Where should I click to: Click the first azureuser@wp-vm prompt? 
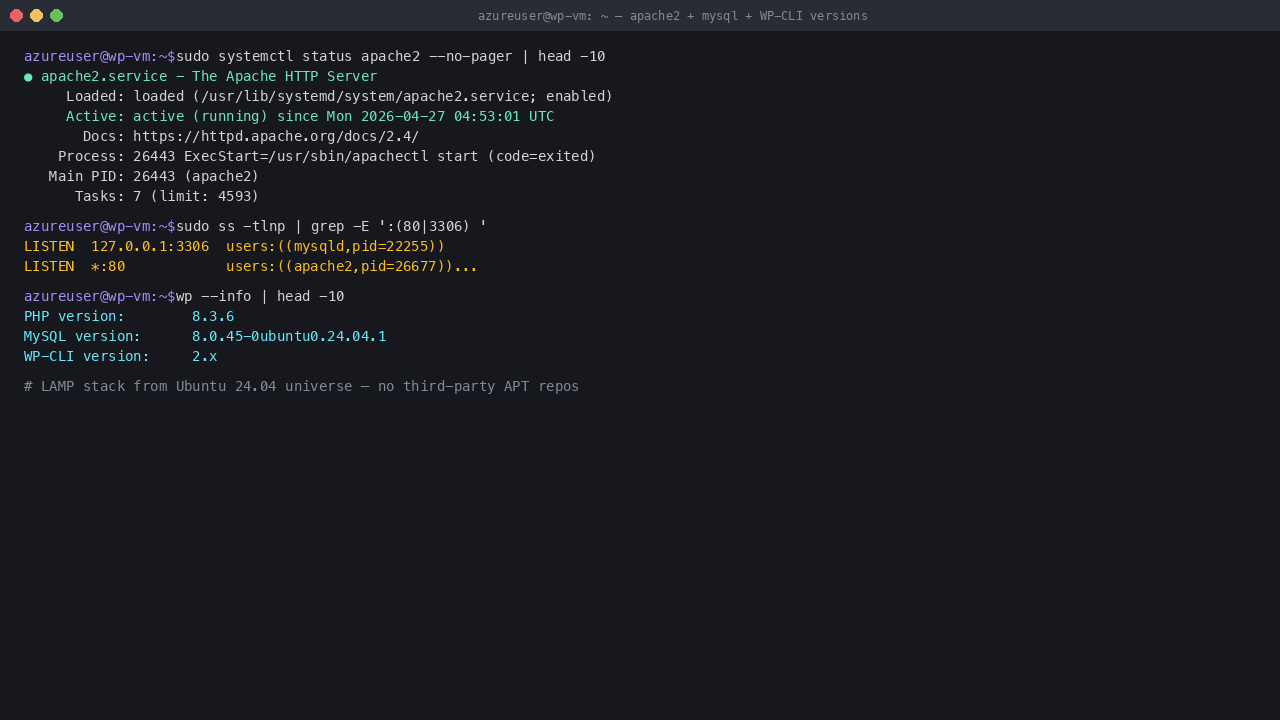coord(100,56)
